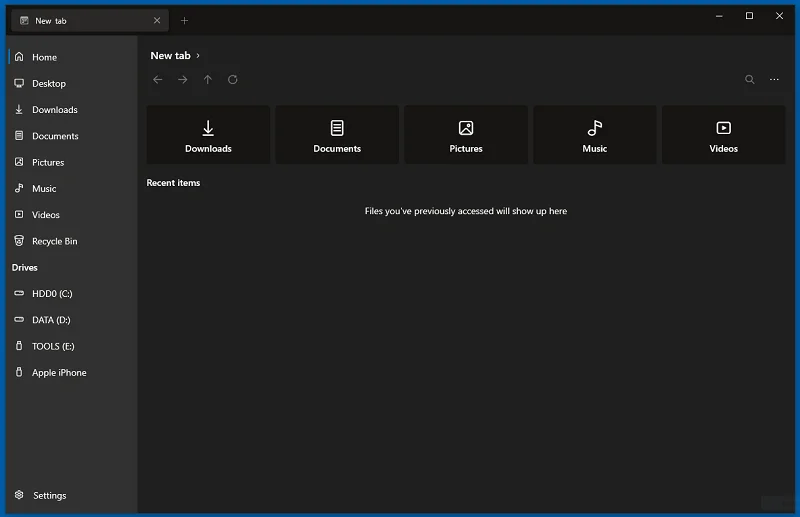Screen dimensions: 800x517
Task: Maximize the window
Action: pyautogui.click(x=749, y=16)
